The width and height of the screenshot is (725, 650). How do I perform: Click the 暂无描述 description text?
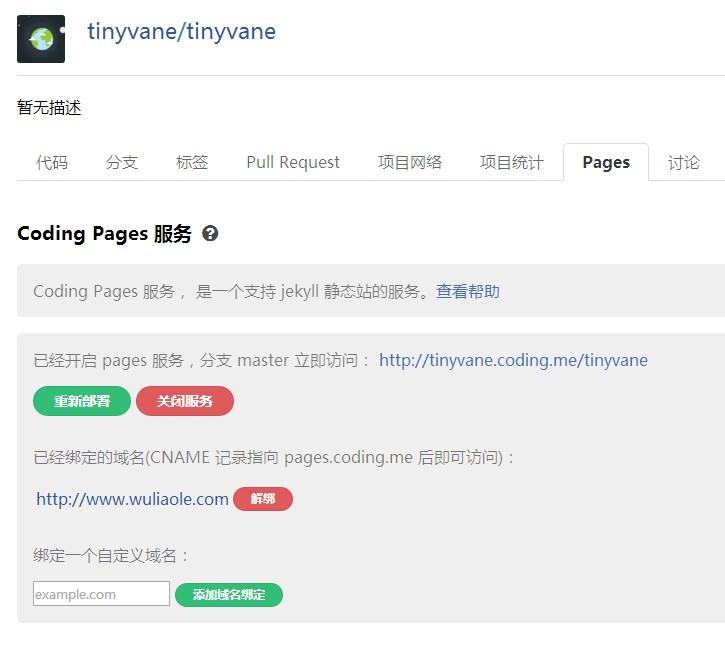tap(49, 107)
